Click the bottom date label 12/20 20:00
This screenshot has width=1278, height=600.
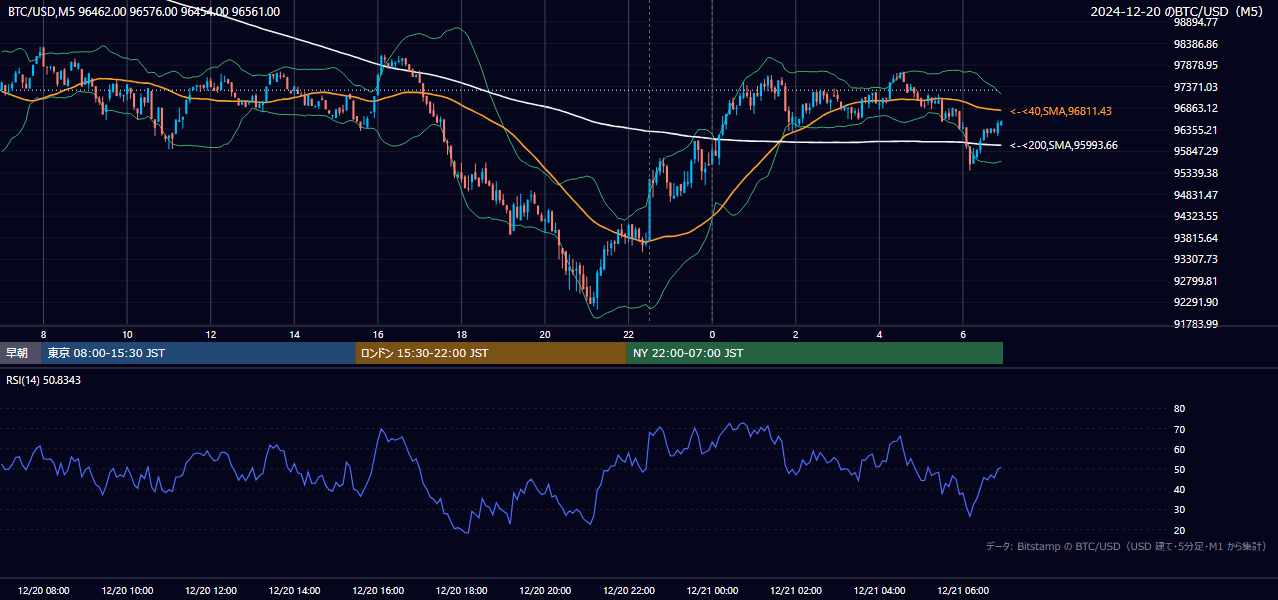(x=545, y=591)
